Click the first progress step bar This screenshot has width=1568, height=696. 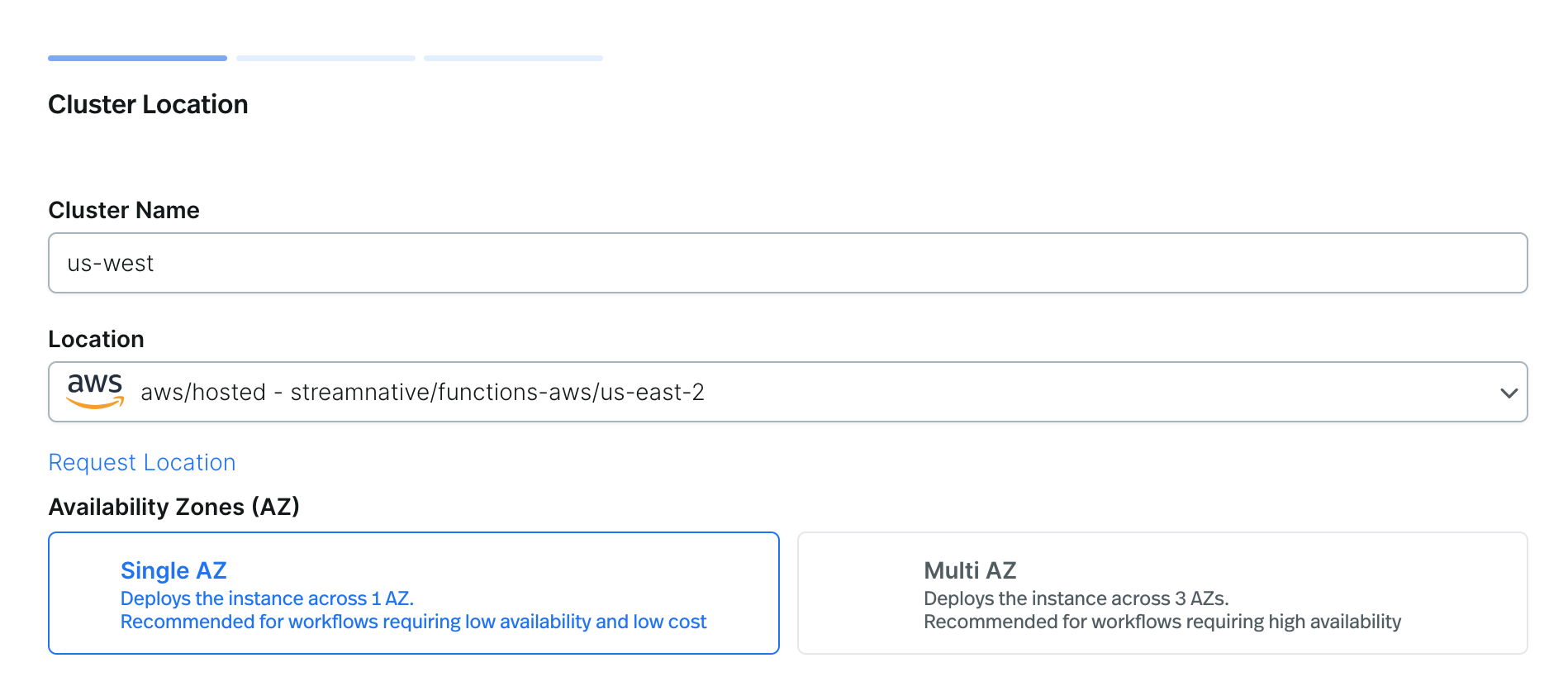(137, 58)
